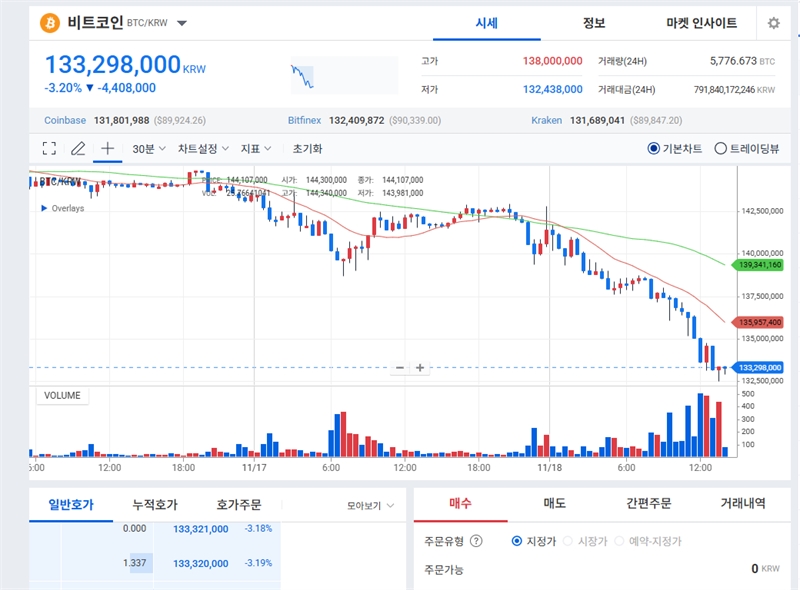Image resolution: width=800 pixels, height=590 pixels.
Task: Click the order type help question mark
Action: 476,541
